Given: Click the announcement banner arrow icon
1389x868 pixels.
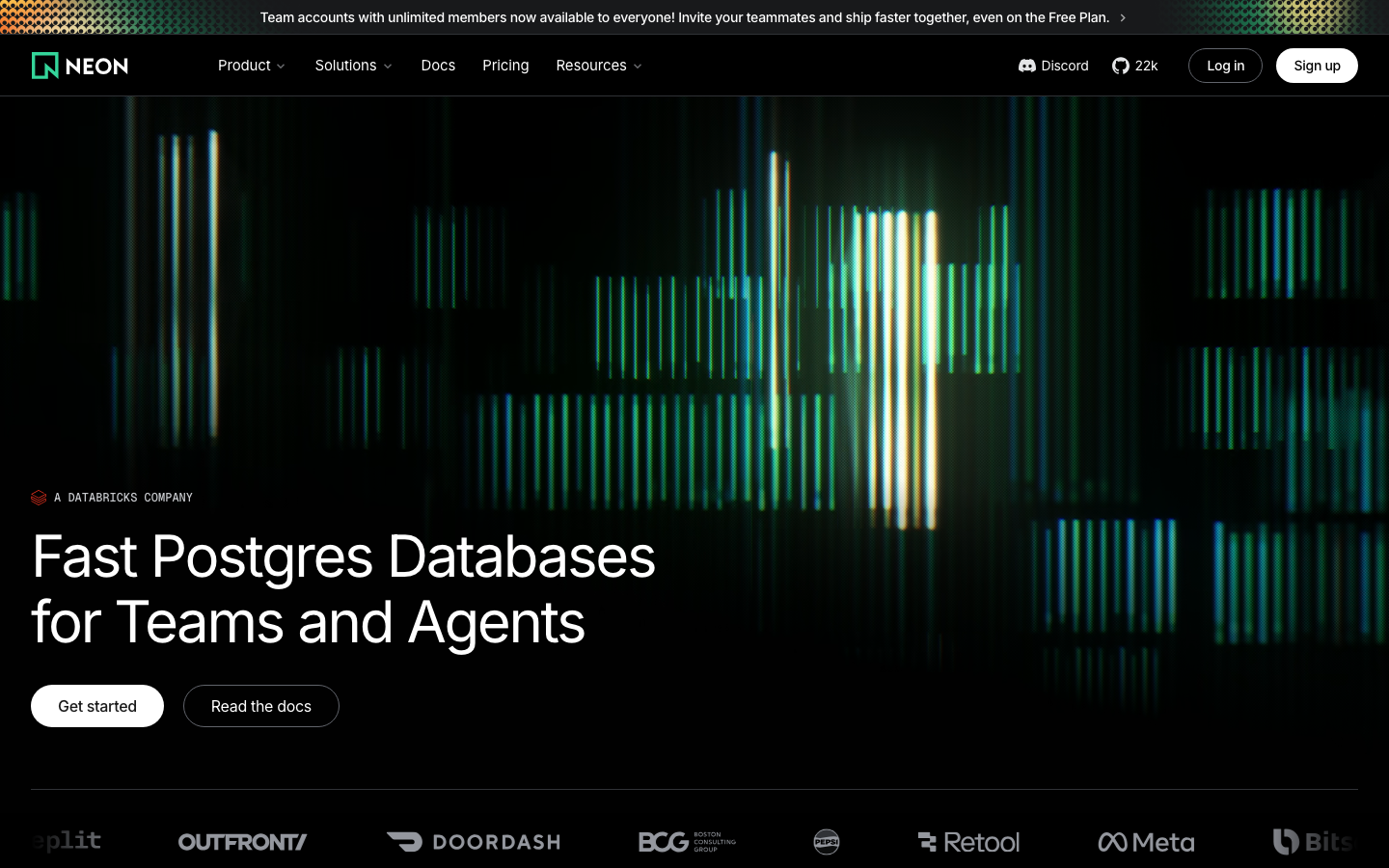Looking at the screenshot, I should [x=1123, y=17].
